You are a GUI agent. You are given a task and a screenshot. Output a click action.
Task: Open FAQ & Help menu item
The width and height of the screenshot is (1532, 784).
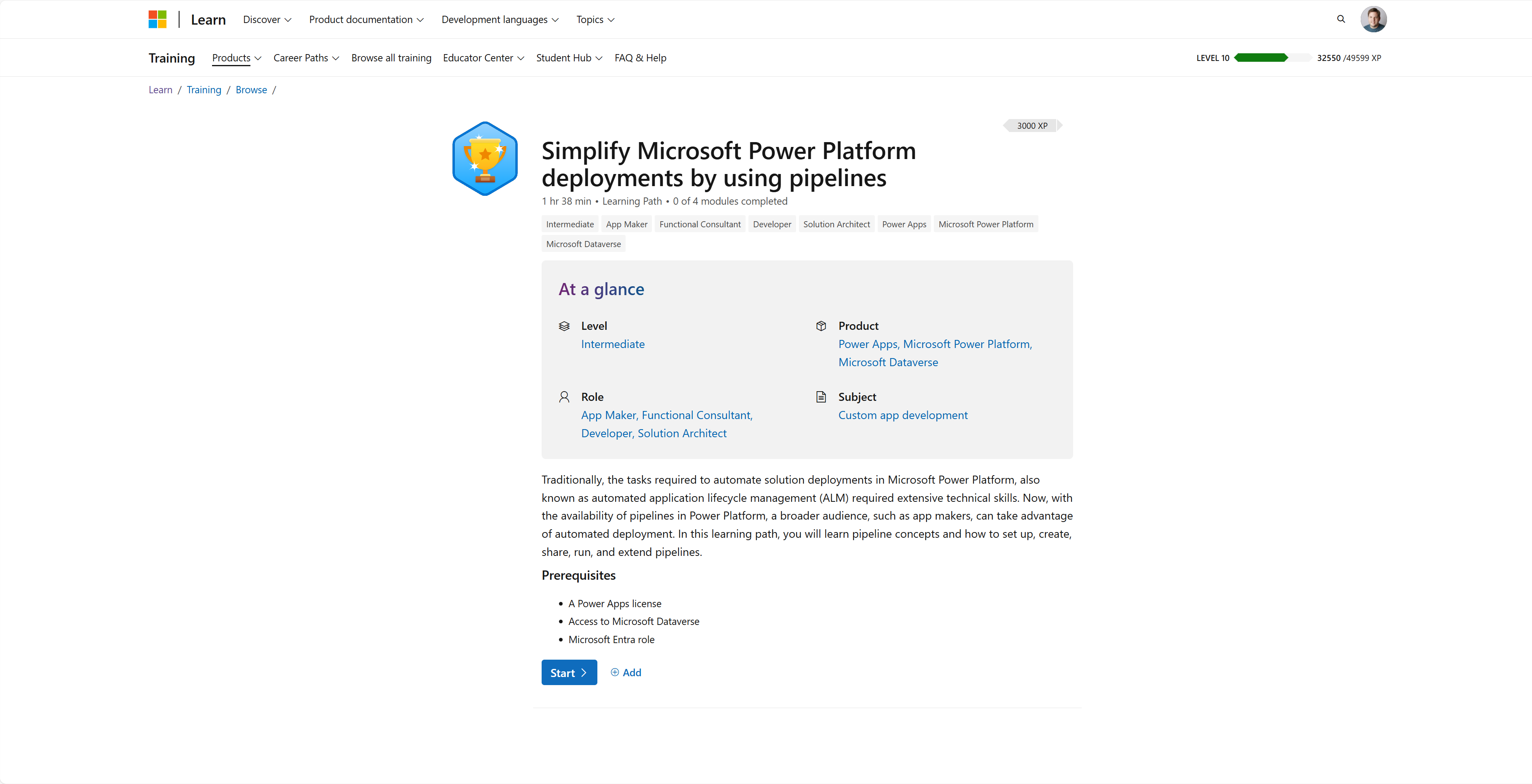coord(641,58)
